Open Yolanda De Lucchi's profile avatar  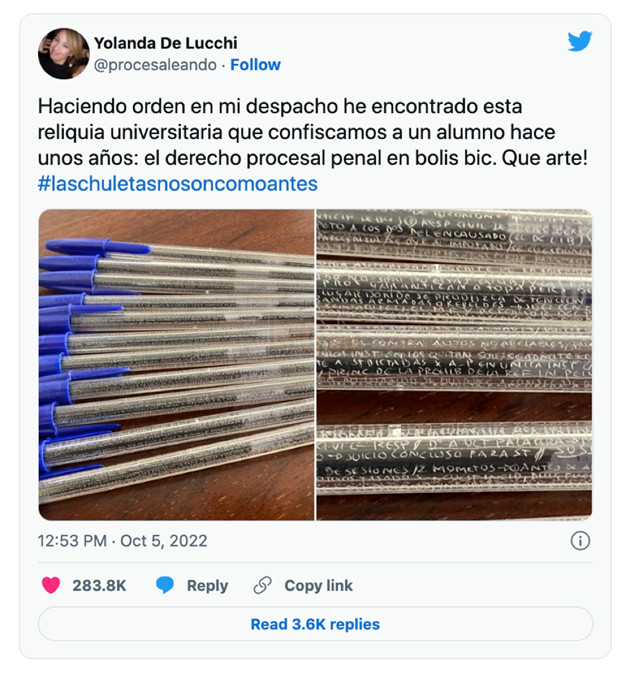pyautogui.click(x=64, y=54)
